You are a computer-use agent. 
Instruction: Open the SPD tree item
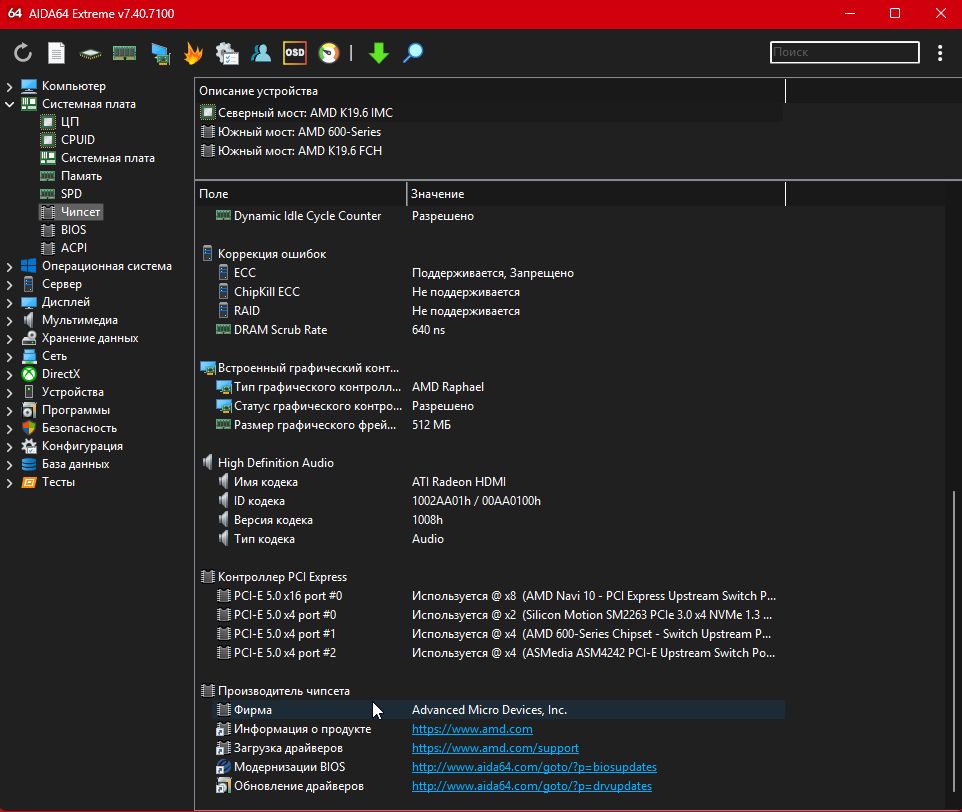tap(71, 194)
